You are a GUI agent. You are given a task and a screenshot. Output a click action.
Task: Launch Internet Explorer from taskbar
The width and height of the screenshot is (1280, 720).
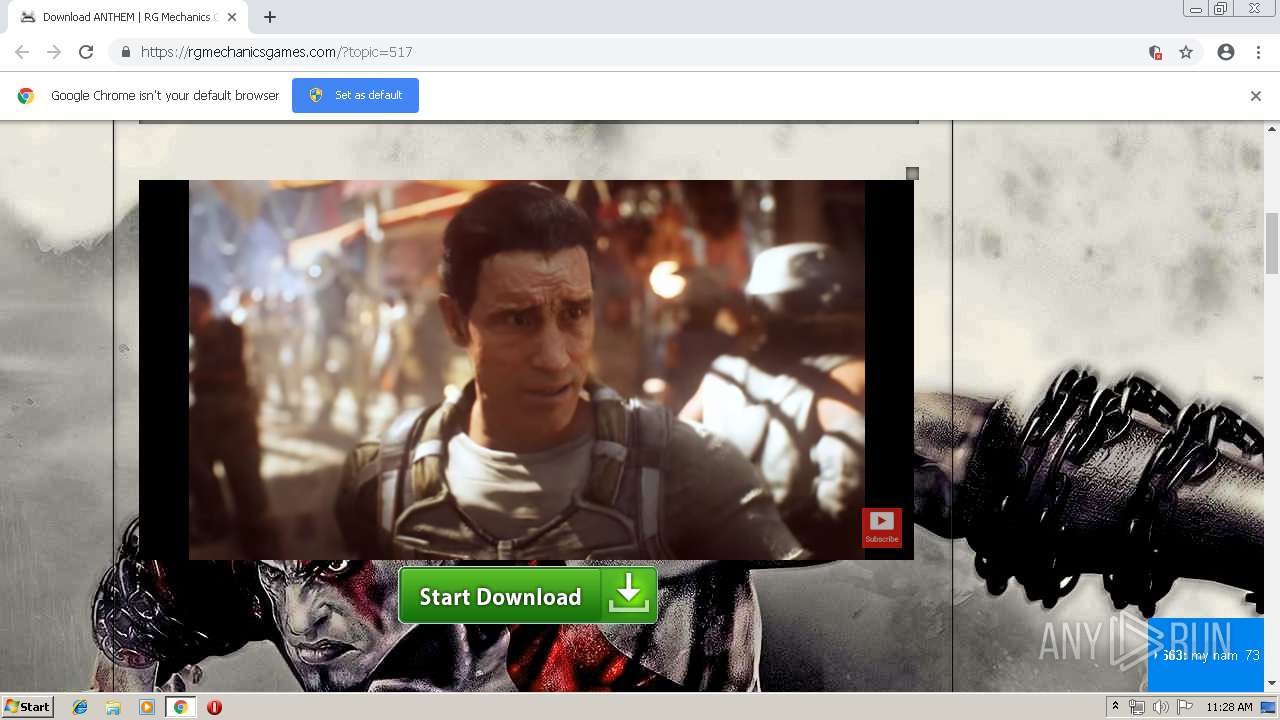tap(80, 707)
